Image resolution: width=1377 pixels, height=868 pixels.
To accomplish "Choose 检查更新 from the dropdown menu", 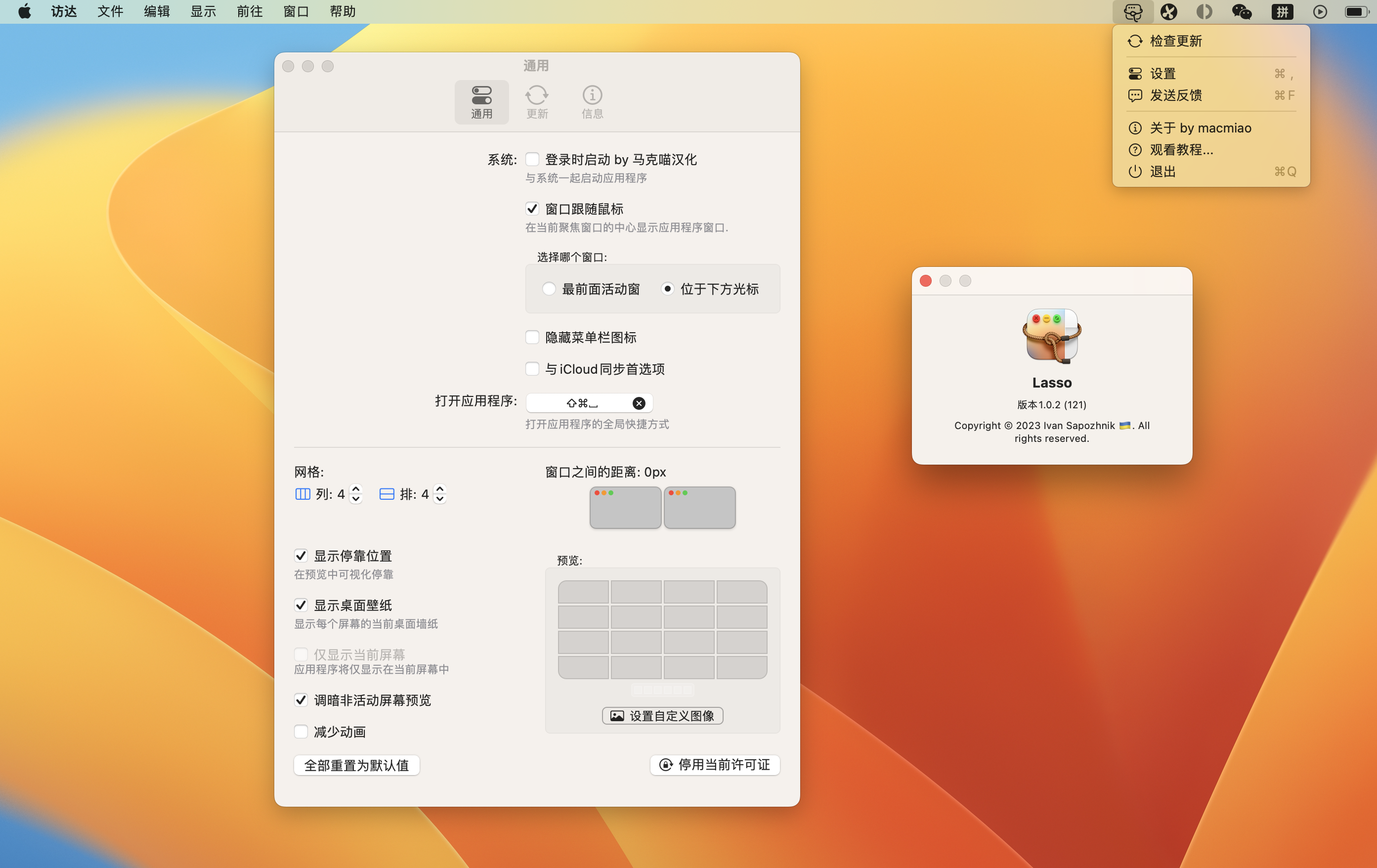I will point(1176,41).
